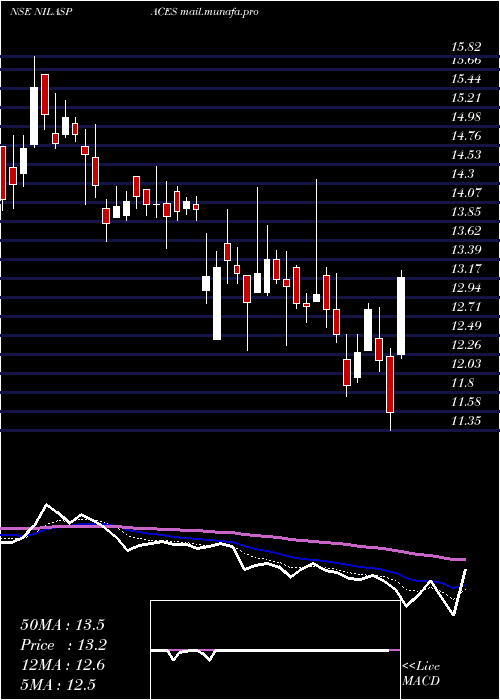Click the ACES mail.munafa.pro watermark text
Viewport: 500px width, 700px height.
pyautogui.click(x=204, y=12)
